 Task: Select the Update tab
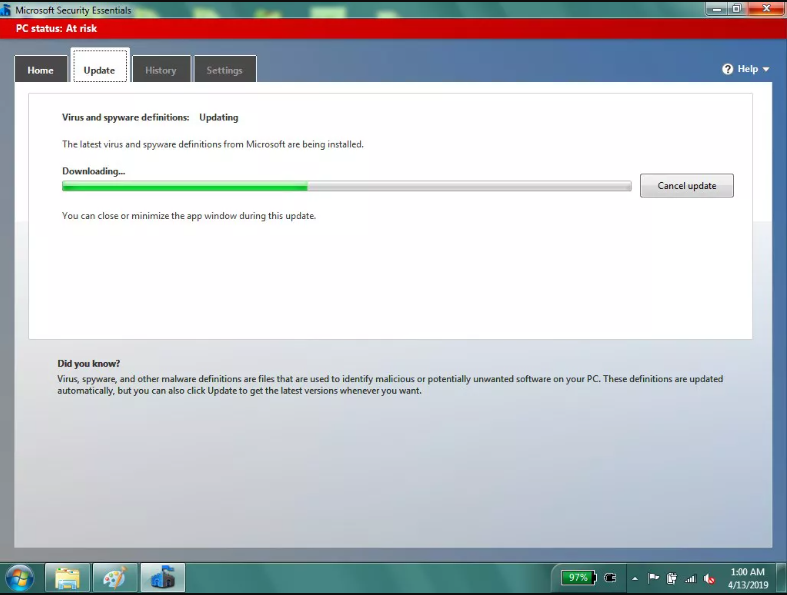(99, 65)
